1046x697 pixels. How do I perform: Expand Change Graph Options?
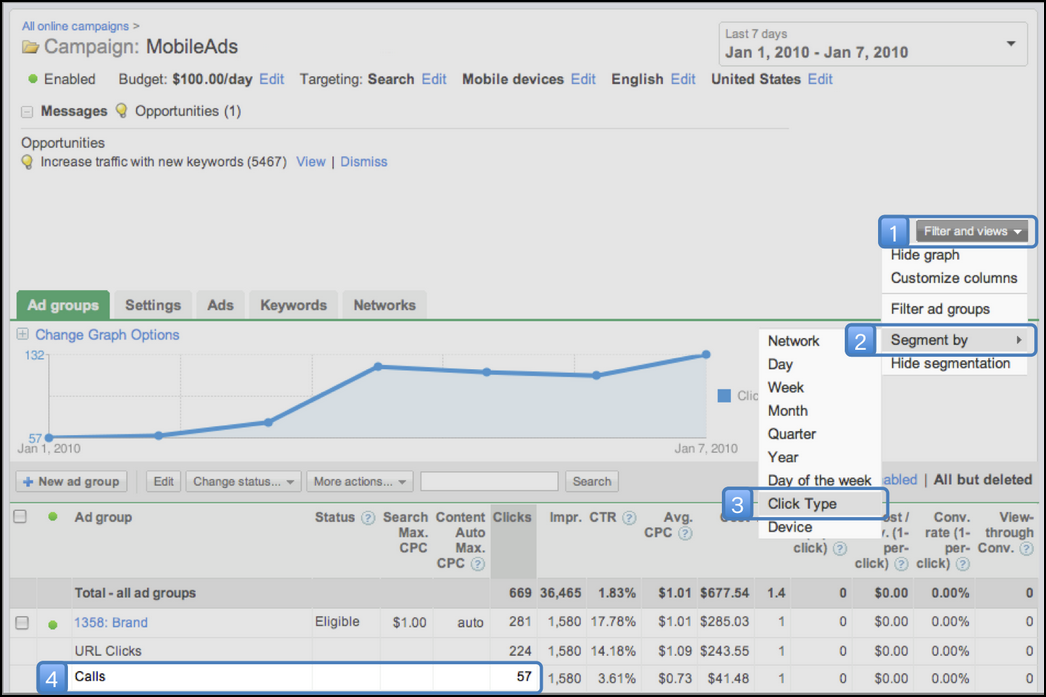(x=23, y=335)
